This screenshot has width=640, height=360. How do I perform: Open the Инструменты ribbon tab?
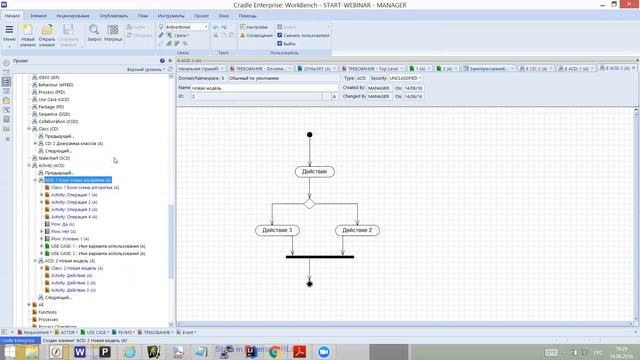coord(171,16)
